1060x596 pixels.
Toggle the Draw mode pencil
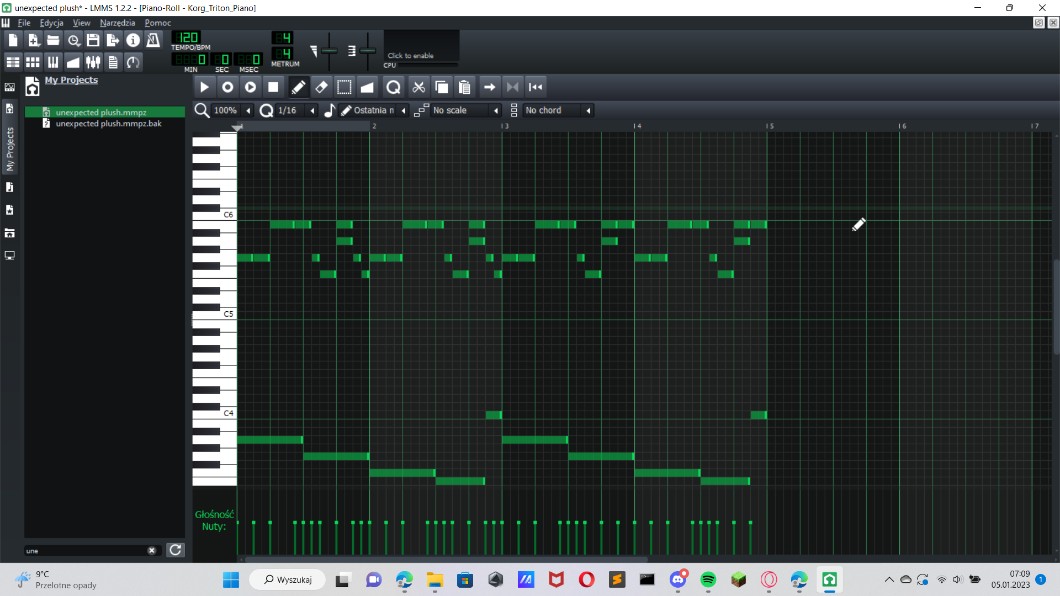point(298,87)
